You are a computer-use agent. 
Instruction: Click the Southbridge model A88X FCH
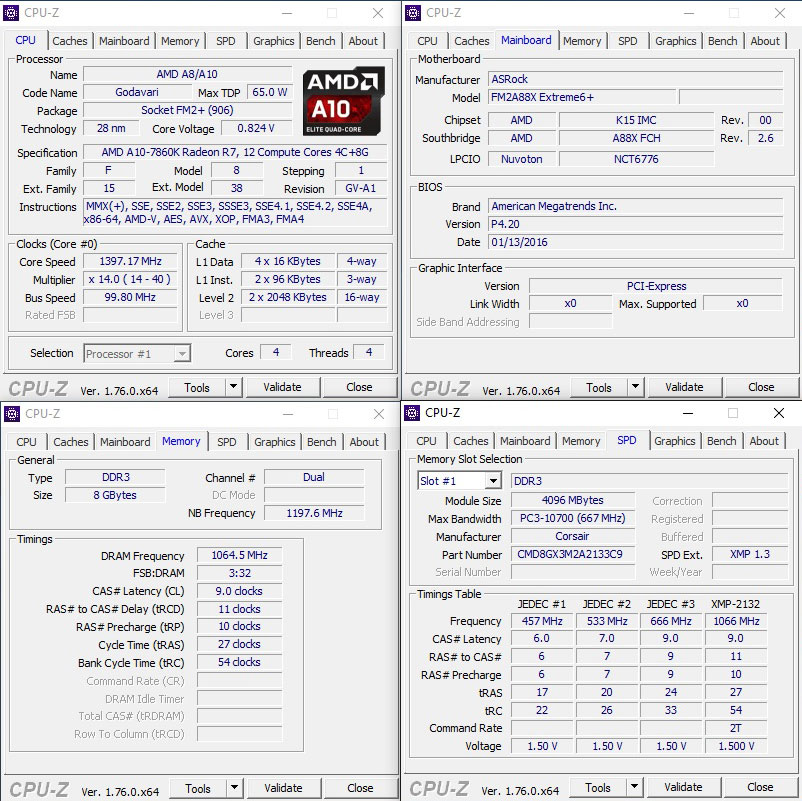click(x=636, y=138)
